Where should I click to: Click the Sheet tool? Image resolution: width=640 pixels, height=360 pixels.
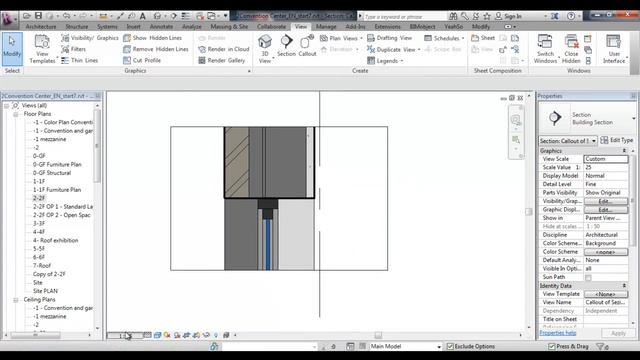483,38
